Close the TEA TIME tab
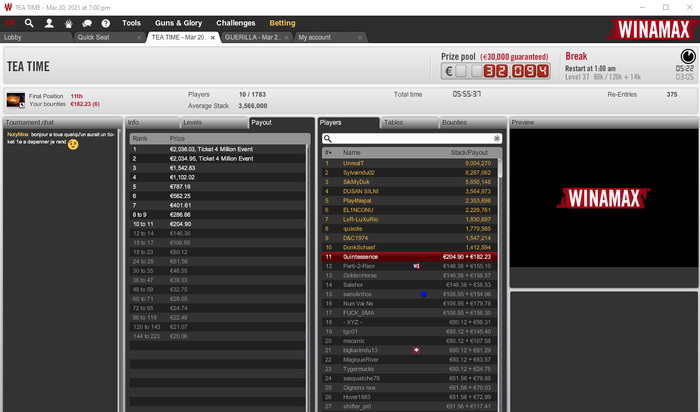Viewport: 700px width, 412px height. click(213, 38)
